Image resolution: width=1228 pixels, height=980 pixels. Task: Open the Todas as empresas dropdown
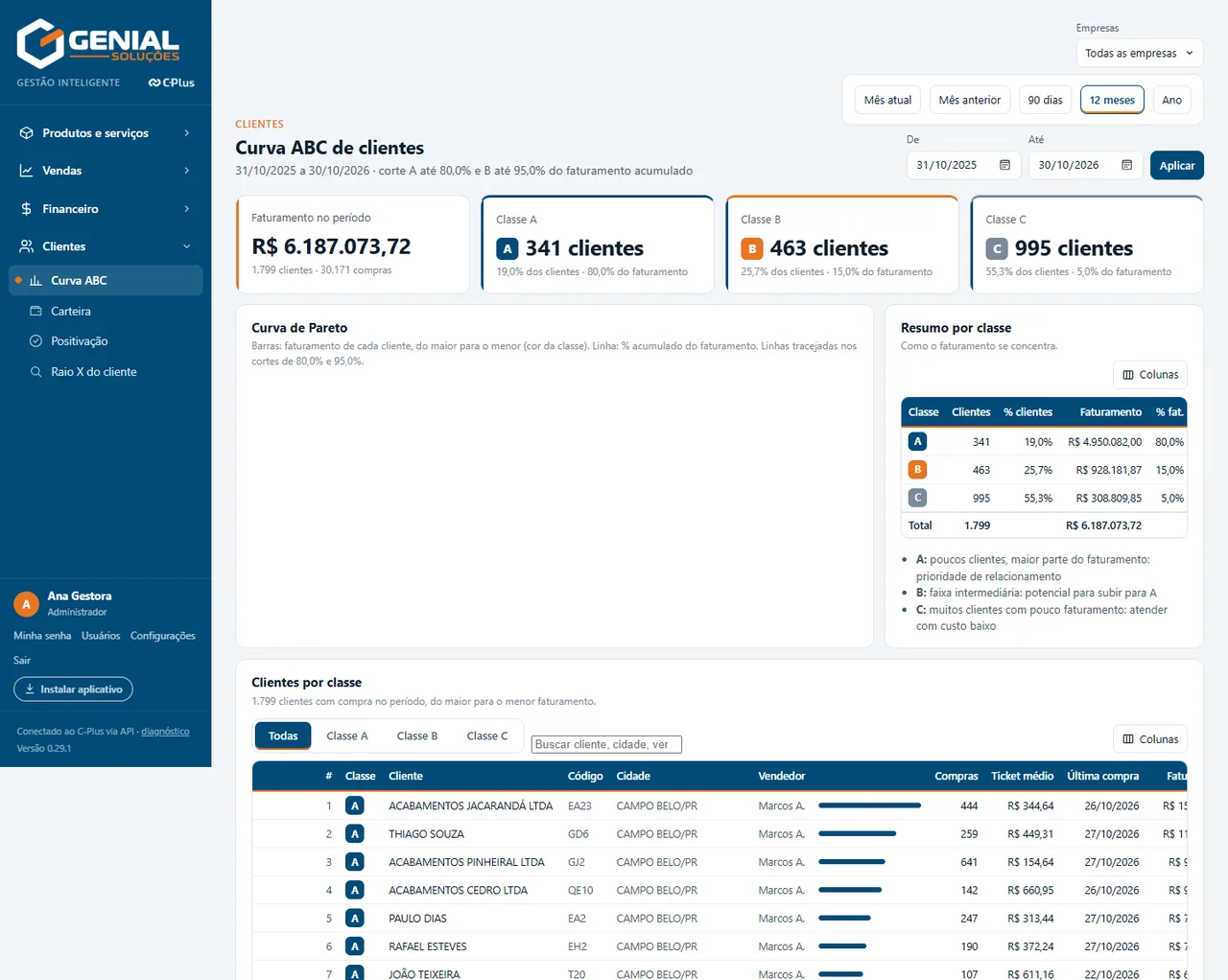(1139, 54)
